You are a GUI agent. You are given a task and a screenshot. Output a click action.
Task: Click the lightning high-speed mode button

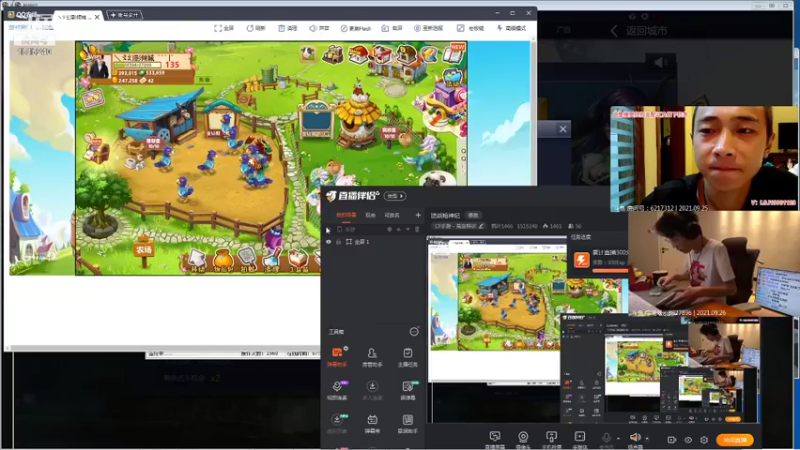click(x=511, y=28)
